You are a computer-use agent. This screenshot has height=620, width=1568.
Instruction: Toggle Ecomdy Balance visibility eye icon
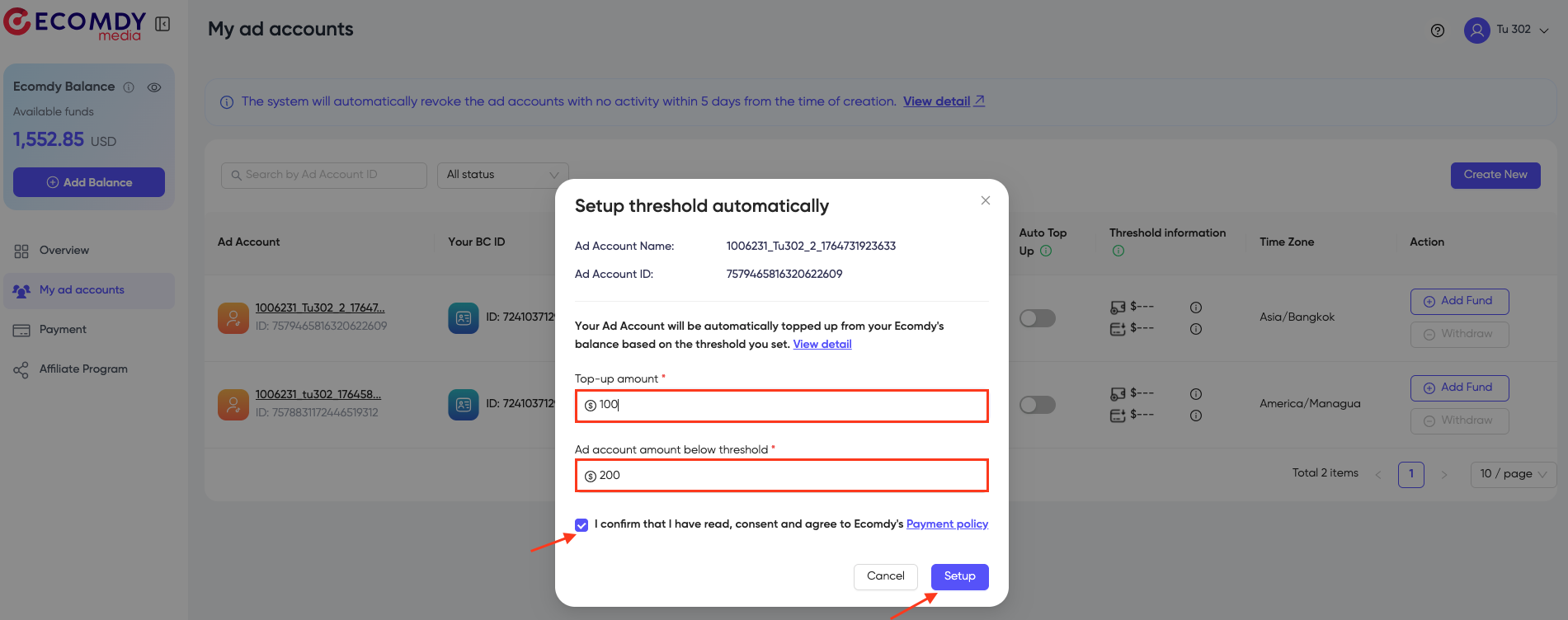click(x=154, y=87)
